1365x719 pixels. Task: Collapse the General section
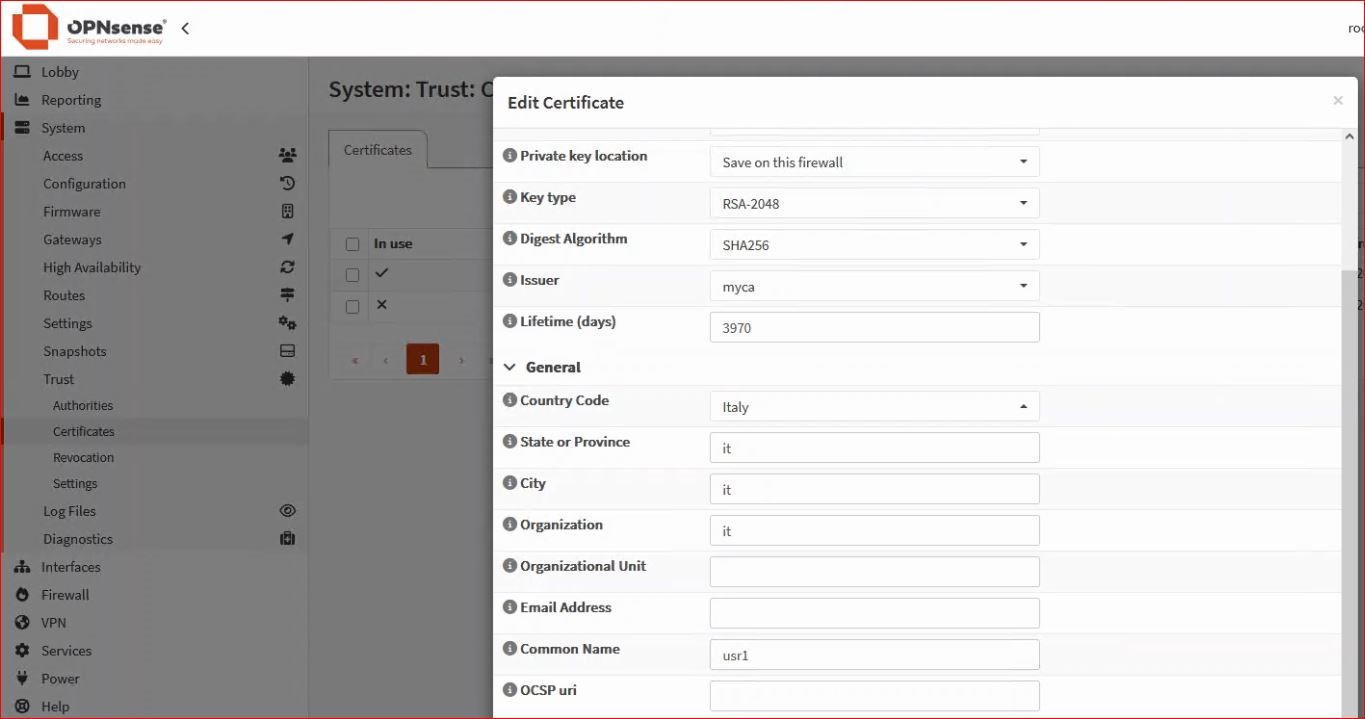[x=511, y=368]
